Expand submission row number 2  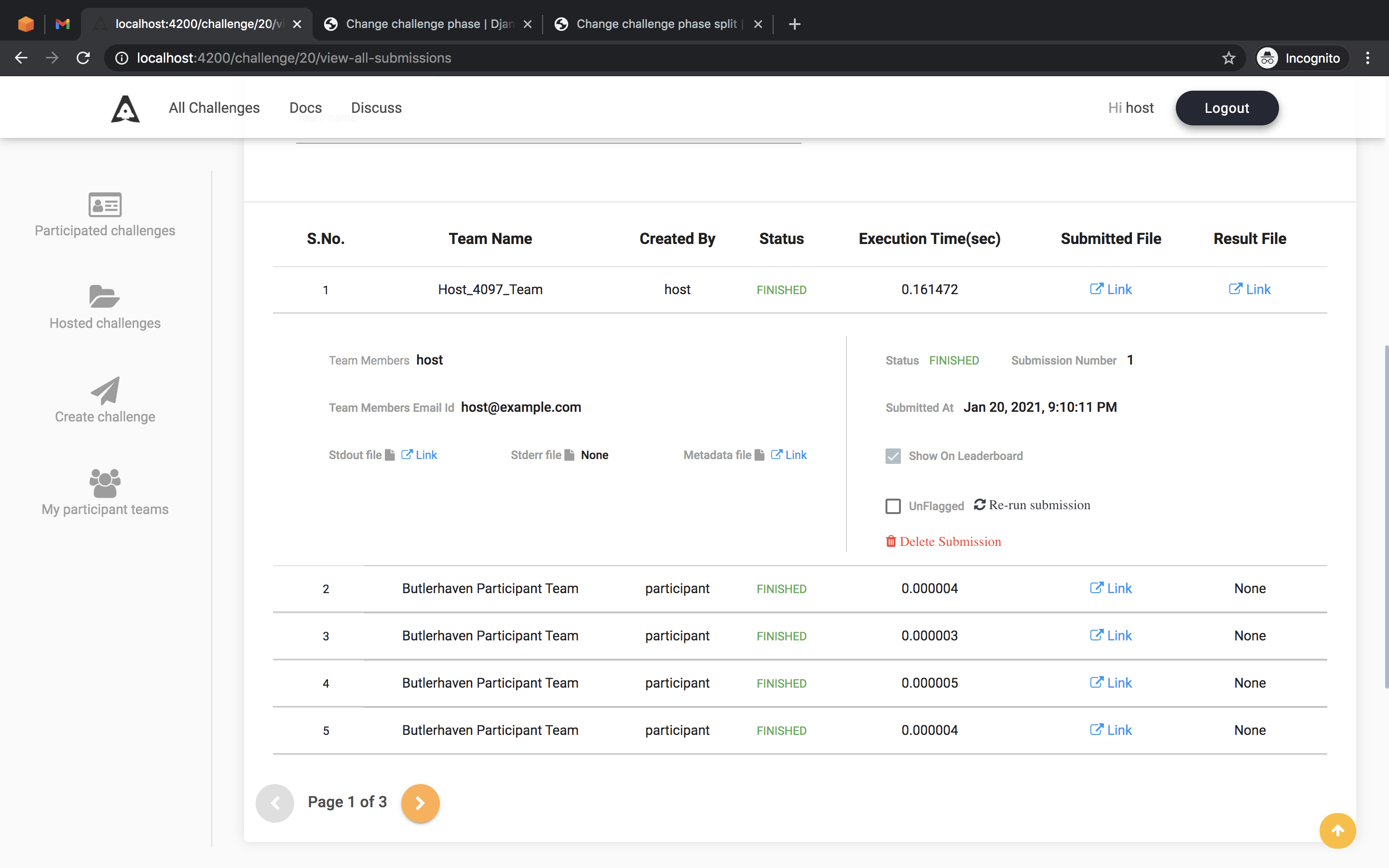[x=800, y=589]
